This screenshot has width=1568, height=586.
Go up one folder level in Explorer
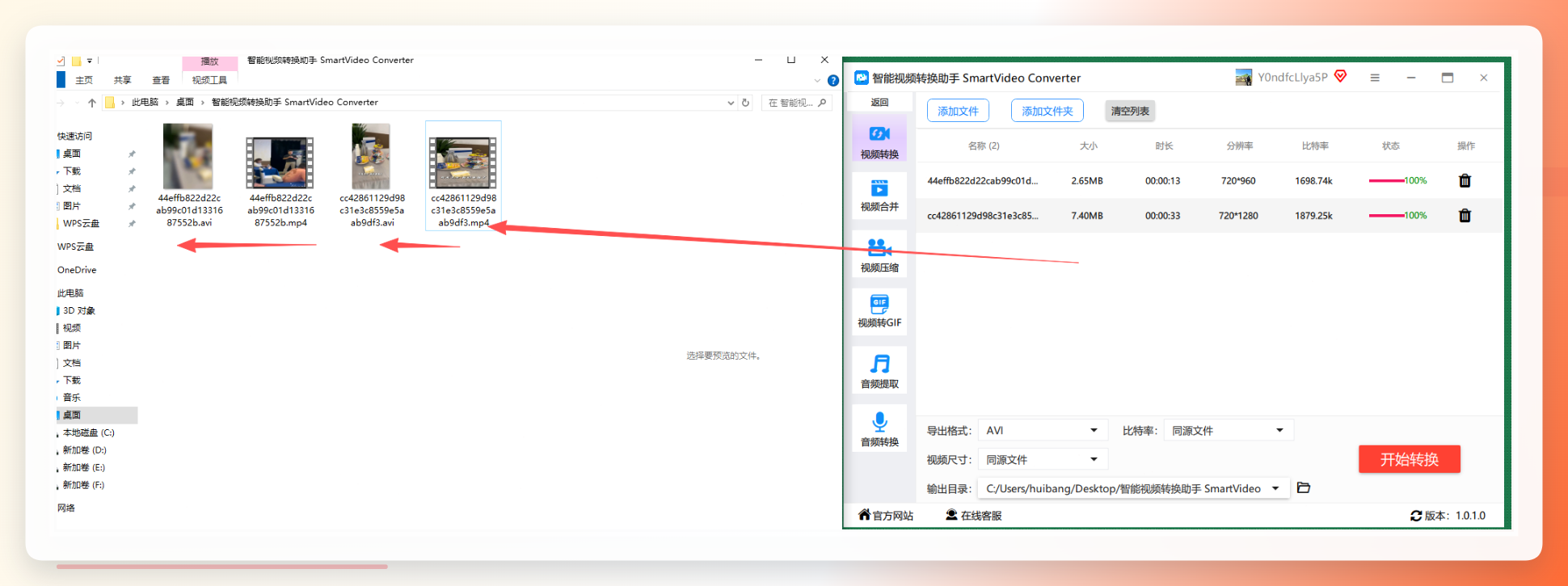pos(92,103)
